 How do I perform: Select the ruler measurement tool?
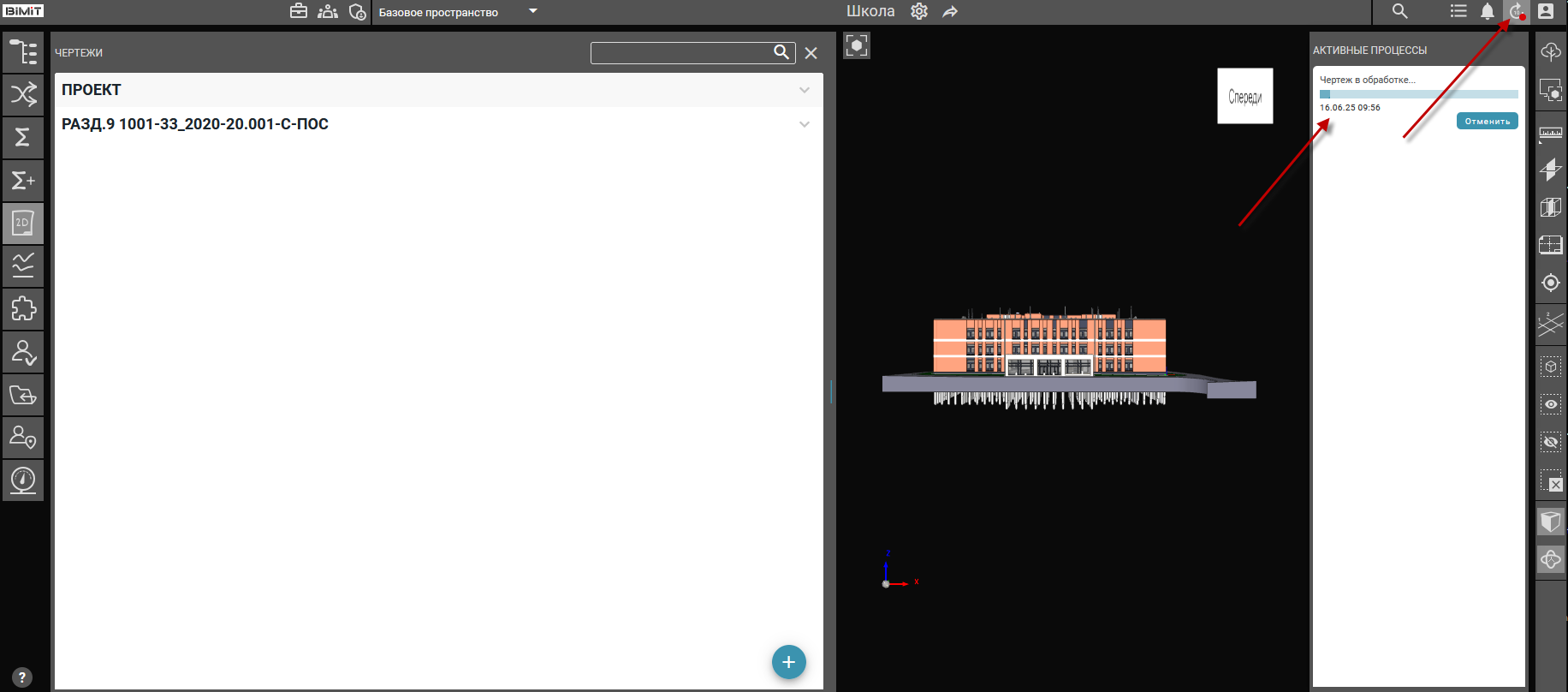(x=1550, y=133)
